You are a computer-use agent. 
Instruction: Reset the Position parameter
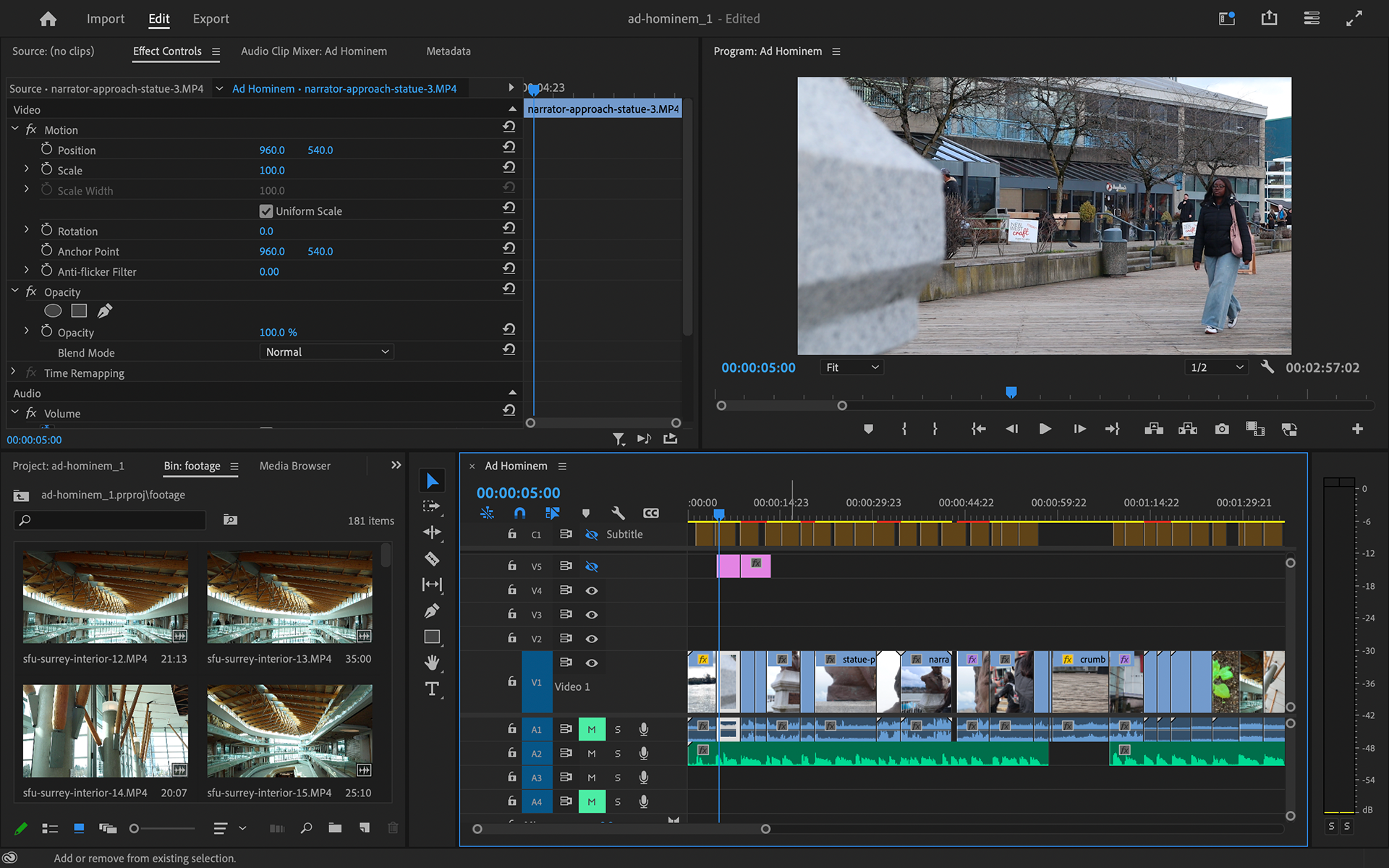pos(509,147)
